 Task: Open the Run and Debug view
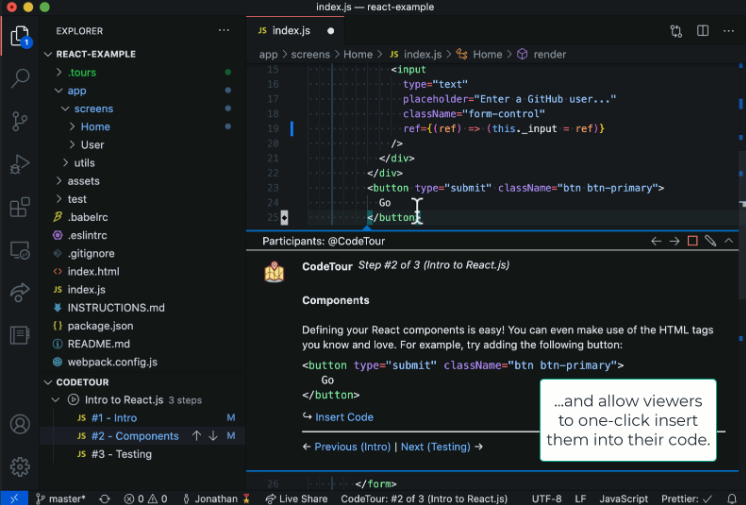tap(20, 165)
